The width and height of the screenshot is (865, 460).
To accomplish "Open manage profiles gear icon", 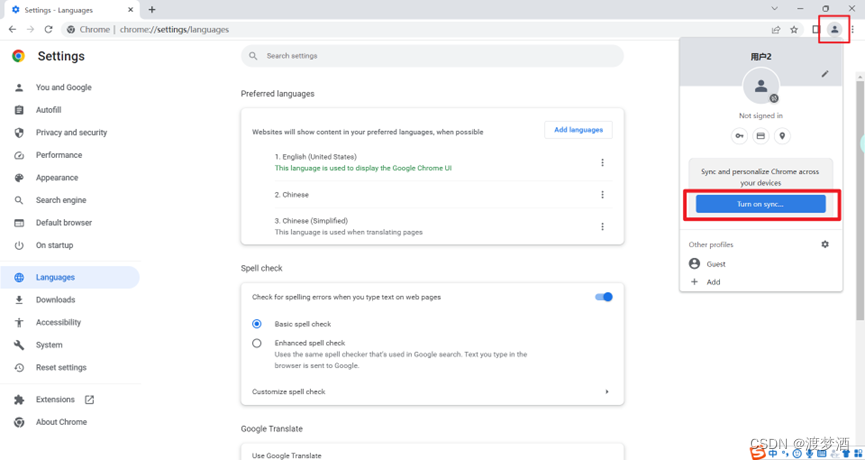I will 825,244.
